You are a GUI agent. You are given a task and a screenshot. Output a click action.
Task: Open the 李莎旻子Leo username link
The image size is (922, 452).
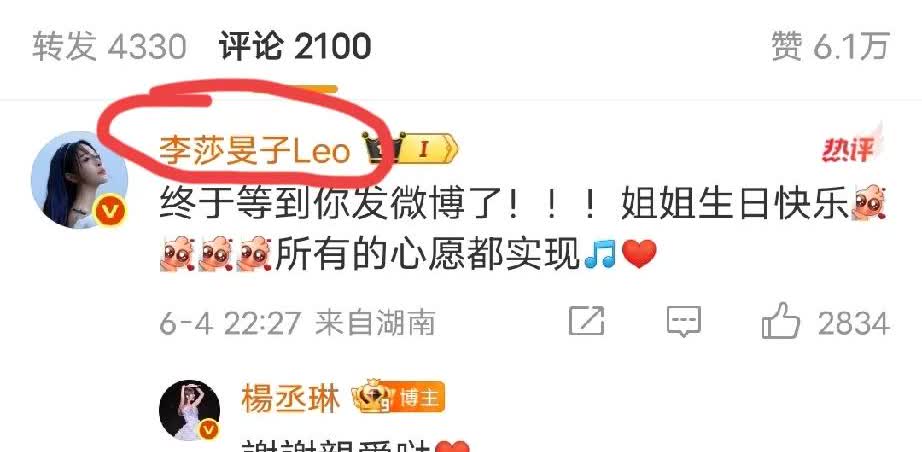coord(255,152)
